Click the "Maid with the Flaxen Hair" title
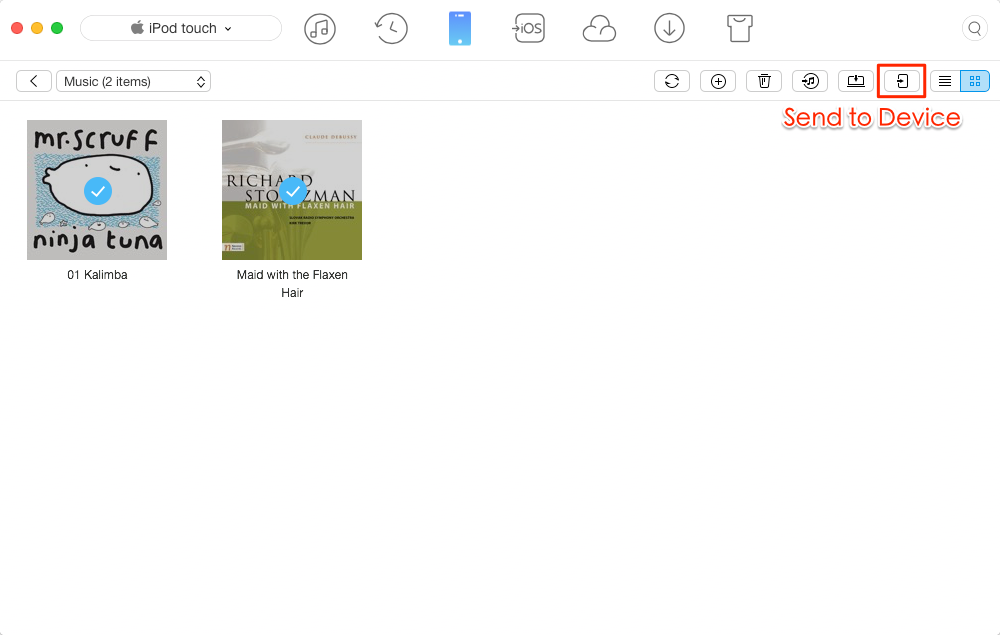This screenshot has width=1000, height=635. click(x=292, y=284)
